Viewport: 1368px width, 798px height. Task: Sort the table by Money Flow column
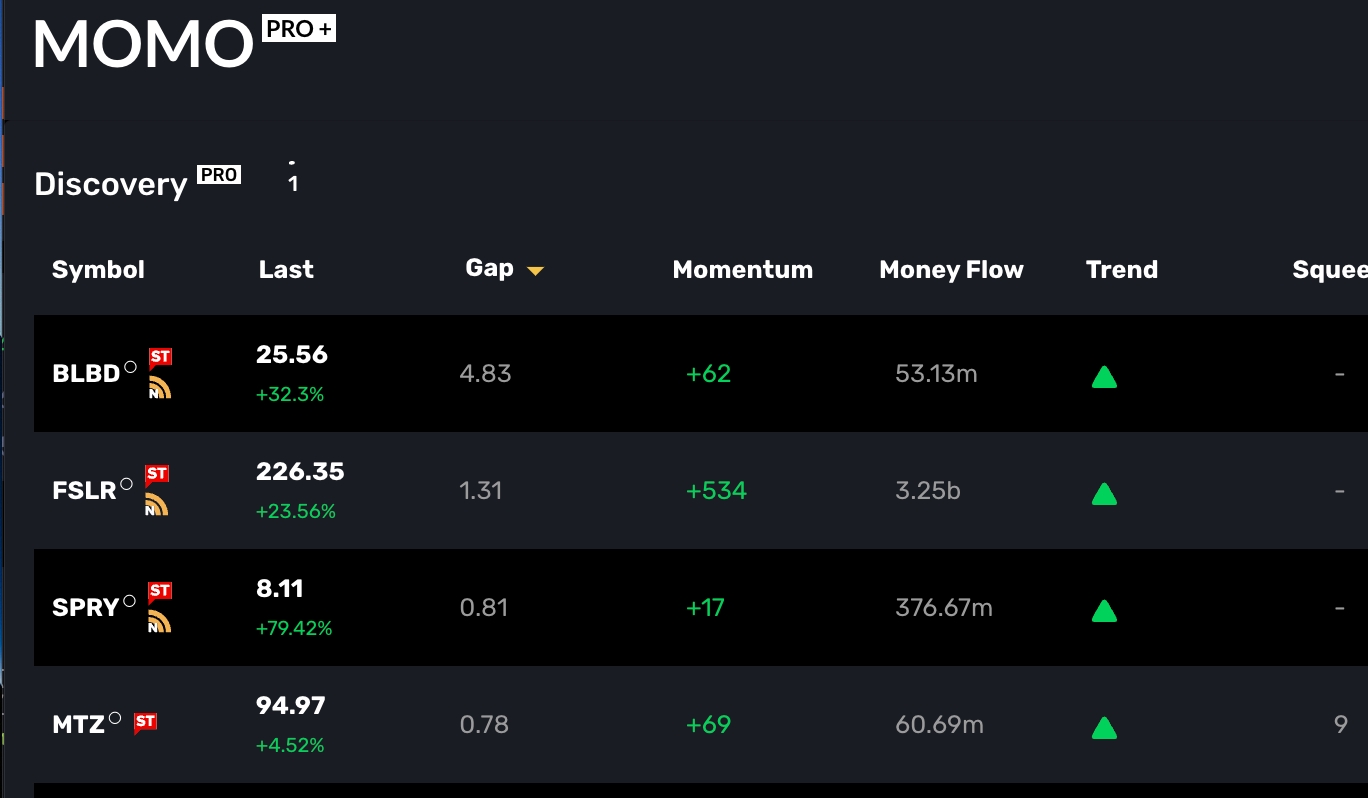pyautogui.click(x=951, y=270)
